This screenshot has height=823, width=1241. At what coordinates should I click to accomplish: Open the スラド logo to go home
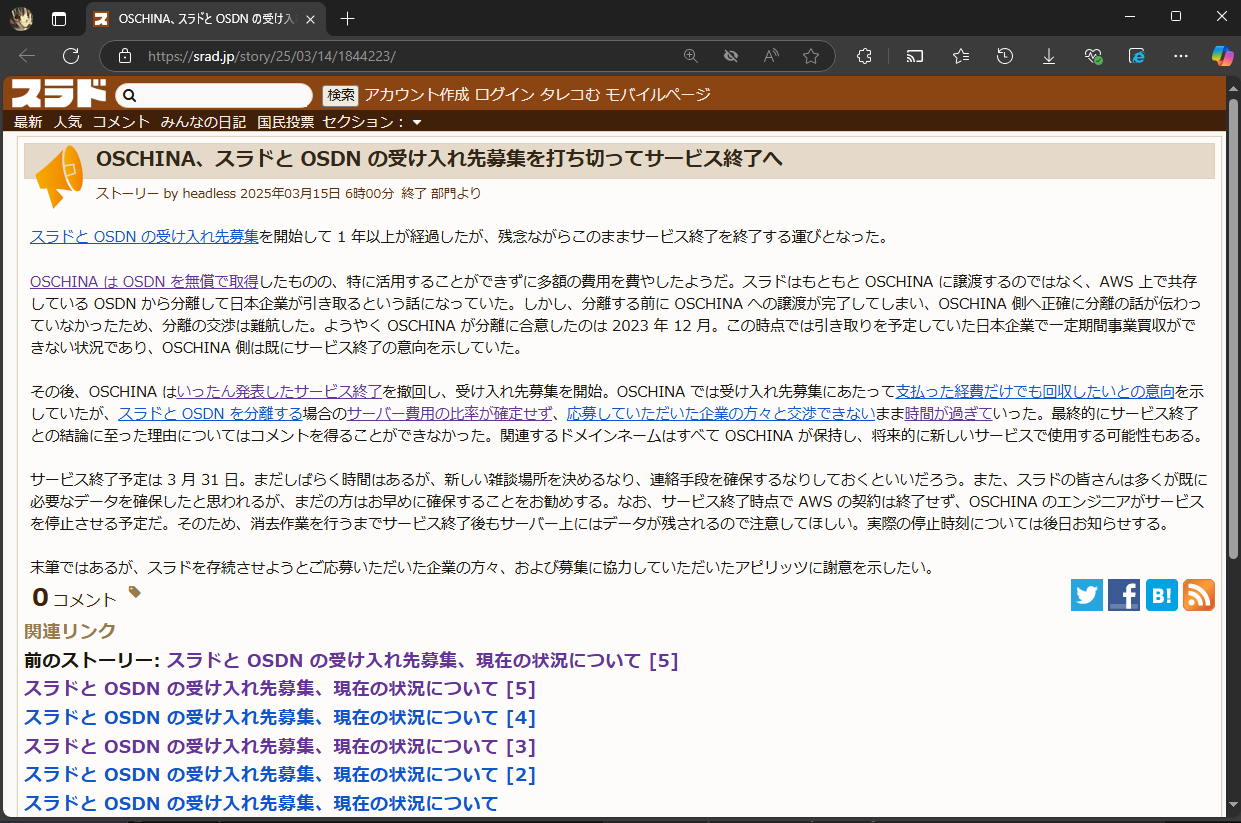tap(58, 94)
